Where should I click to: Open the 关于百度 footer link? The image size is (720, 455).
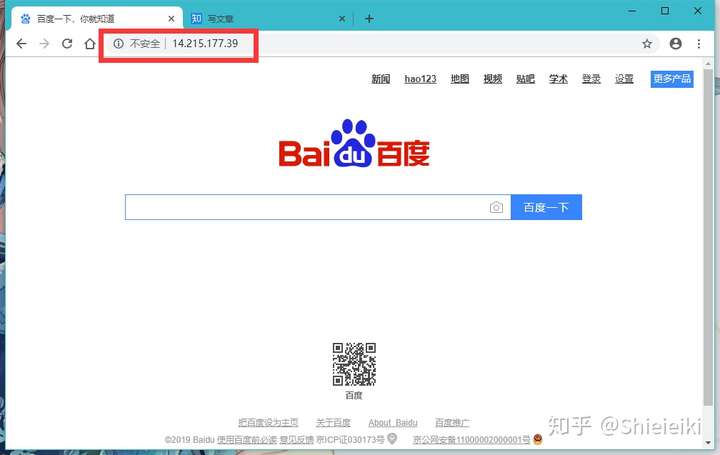pos(333,422)
